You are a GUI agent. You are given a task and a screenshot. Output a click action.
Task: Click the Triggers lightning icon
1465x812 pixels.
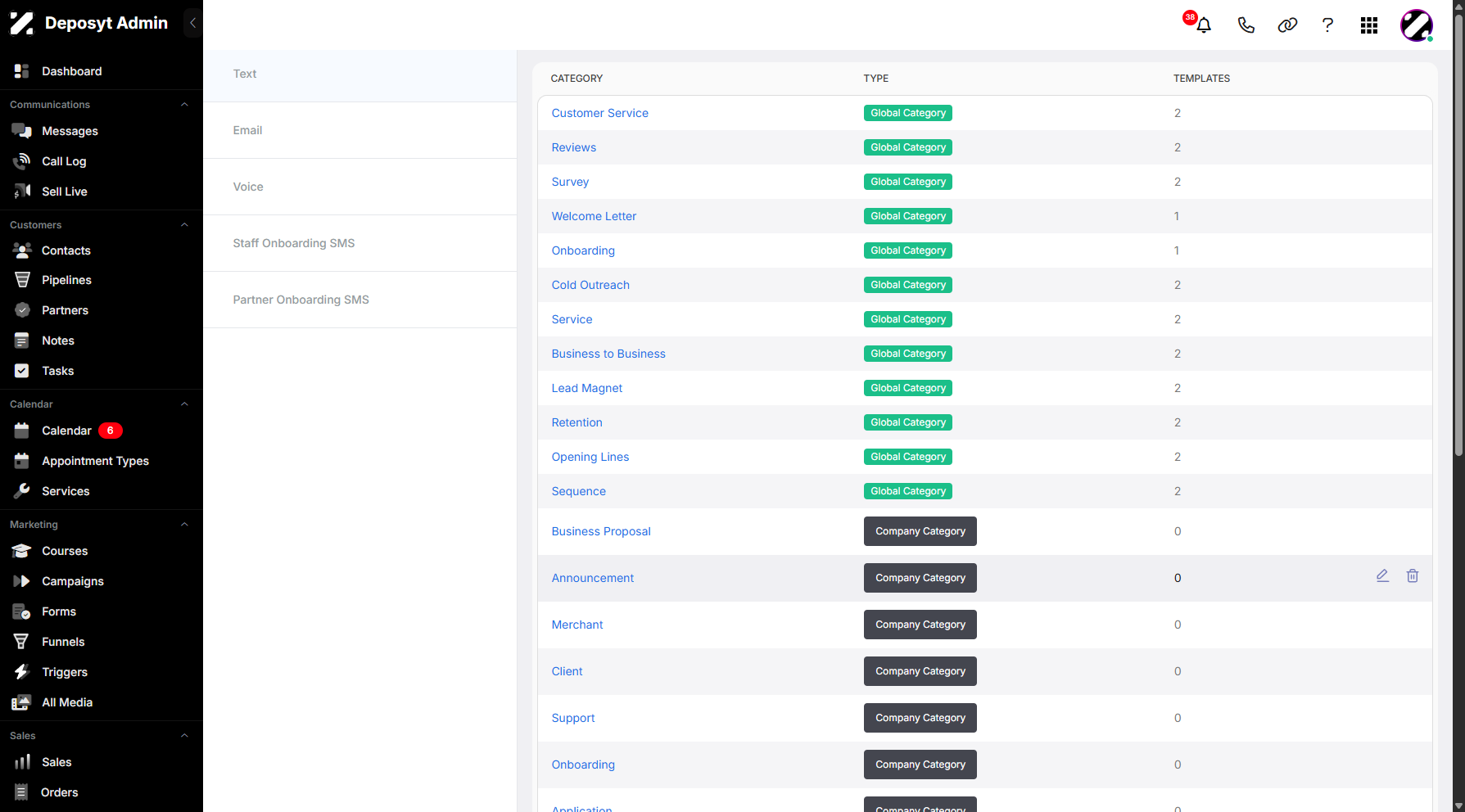point(22,672)
